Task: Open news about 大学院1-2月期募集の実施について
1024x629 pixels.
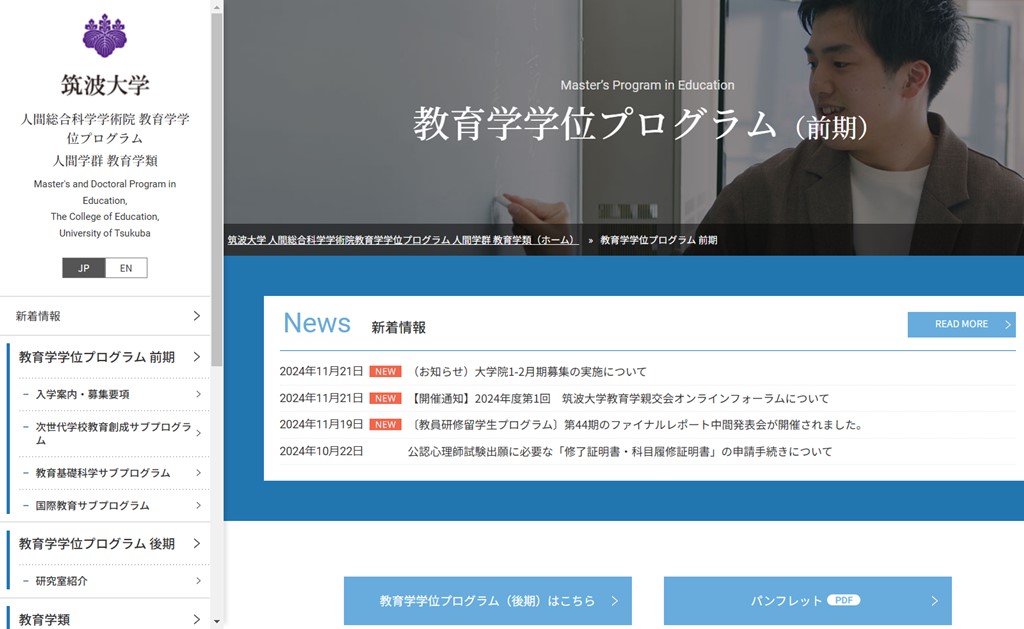Action: [527, 372]
